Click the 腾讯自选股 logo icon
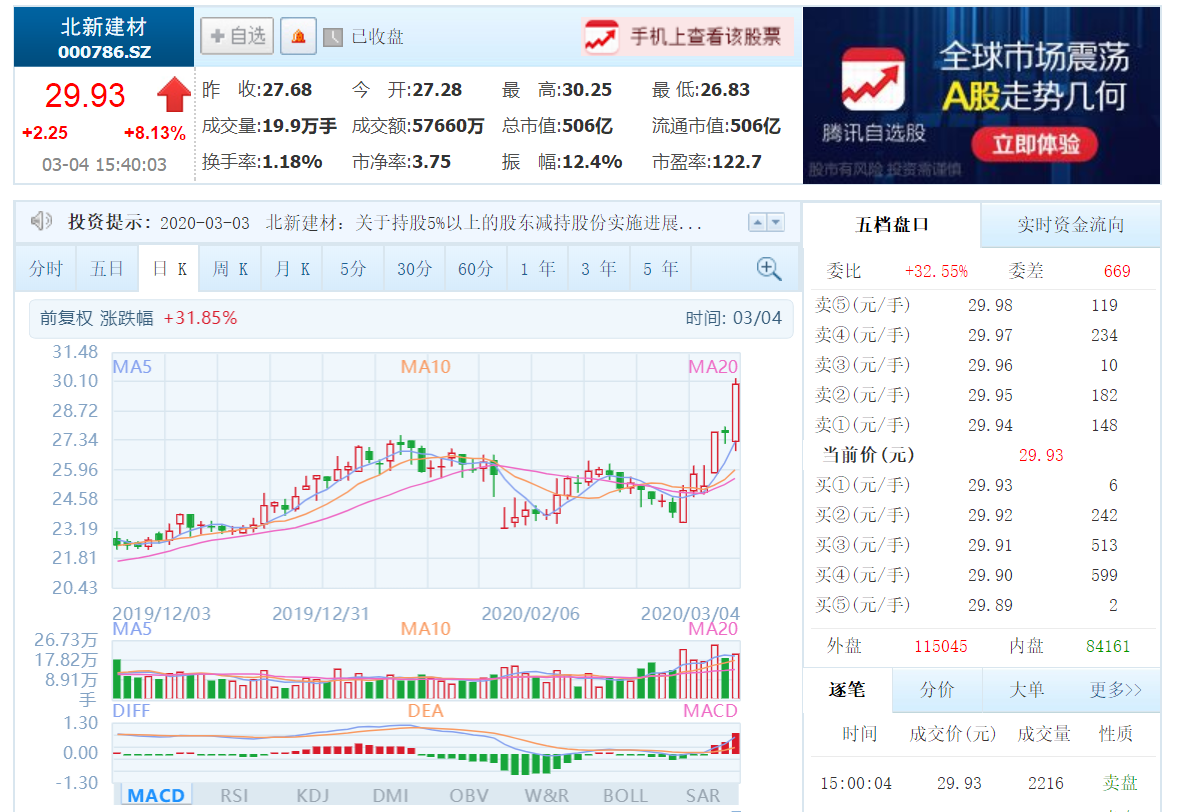The width and height of the screenshot is (1177, 812). (x=873, y=80)
